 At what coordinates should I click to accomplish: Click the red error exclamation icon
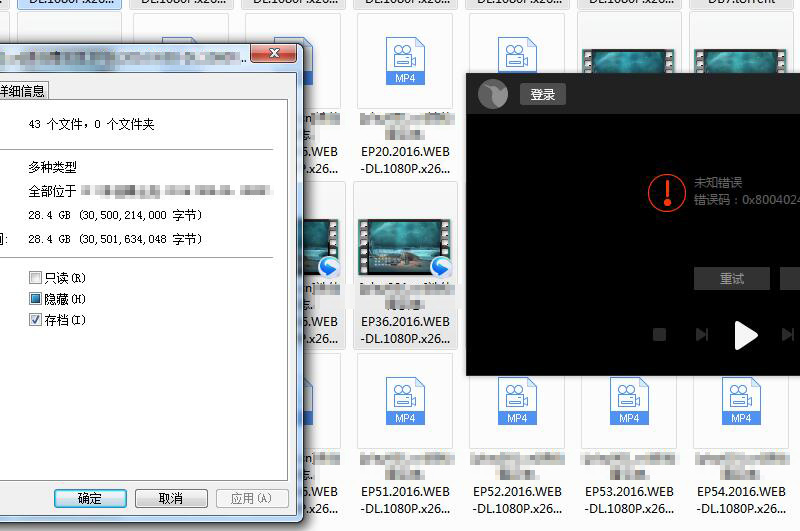pos(667,193)
